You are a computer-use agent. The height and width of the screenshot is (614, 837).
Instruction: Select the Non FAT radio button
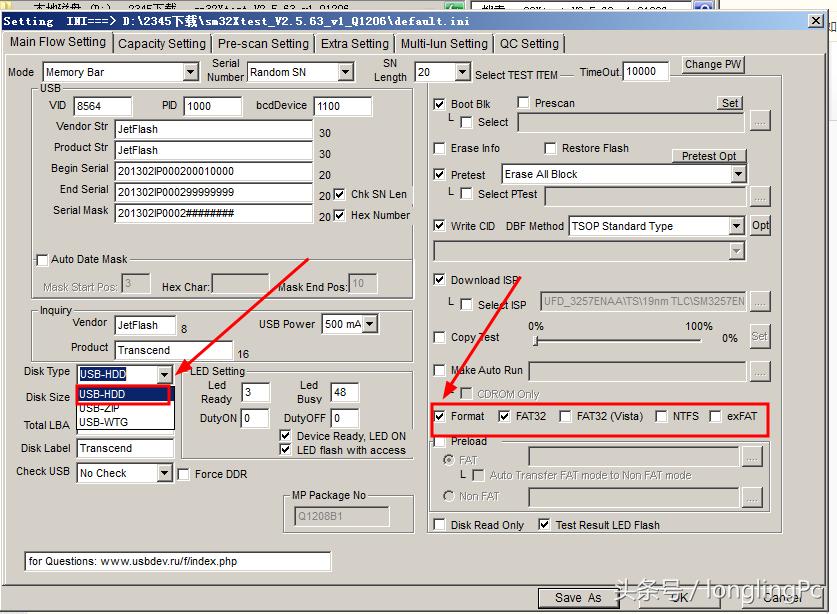tap(447, 496)
